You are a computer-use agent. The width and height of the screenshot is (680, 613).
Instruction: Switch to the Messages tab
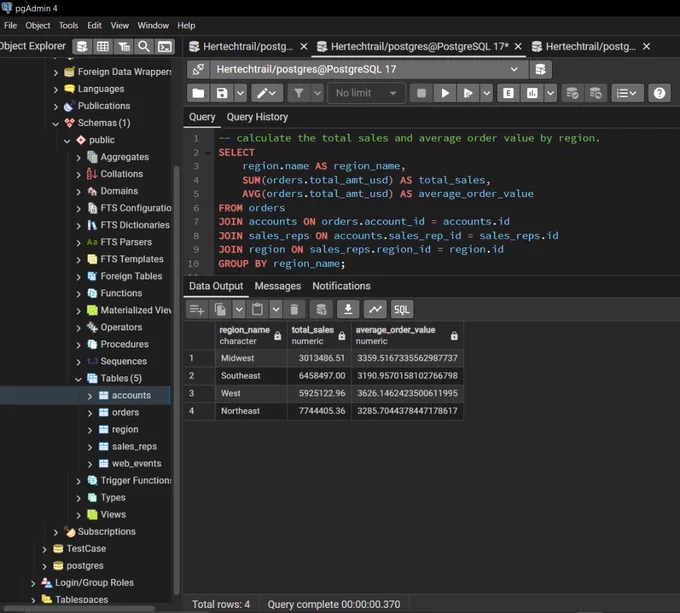278,286
